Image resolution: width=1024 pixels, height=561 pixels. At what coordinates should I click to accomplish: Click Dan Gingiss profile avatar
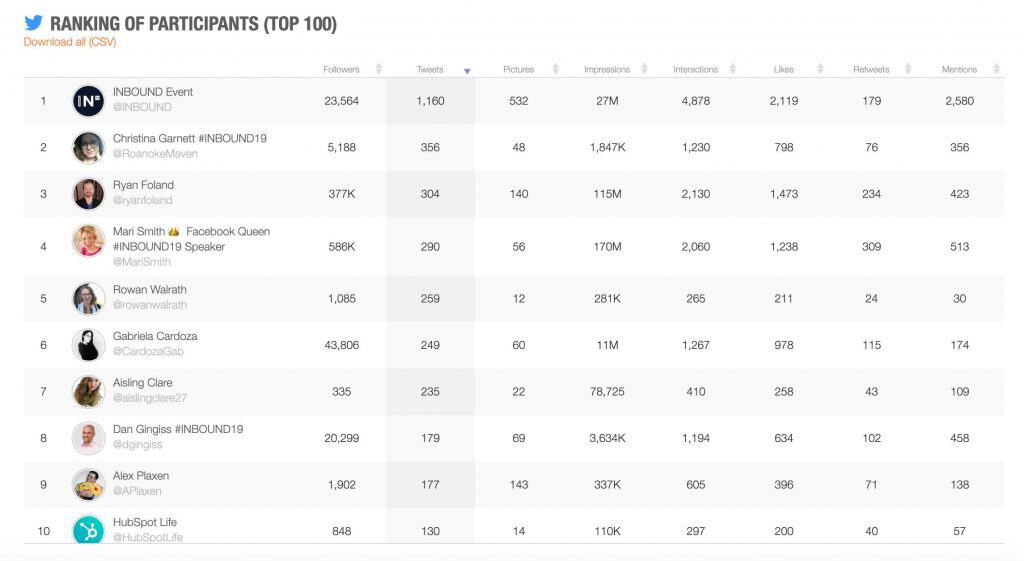88,438
